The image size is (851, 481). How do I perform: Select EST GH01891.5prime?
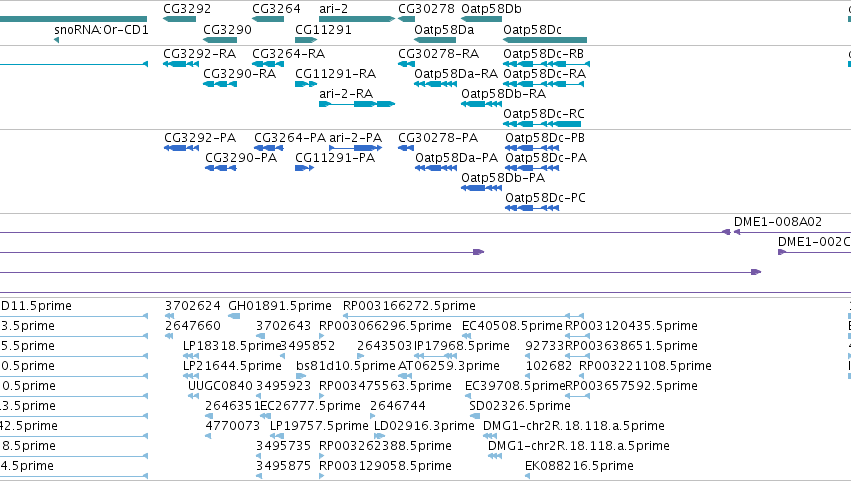click(234, 316)
